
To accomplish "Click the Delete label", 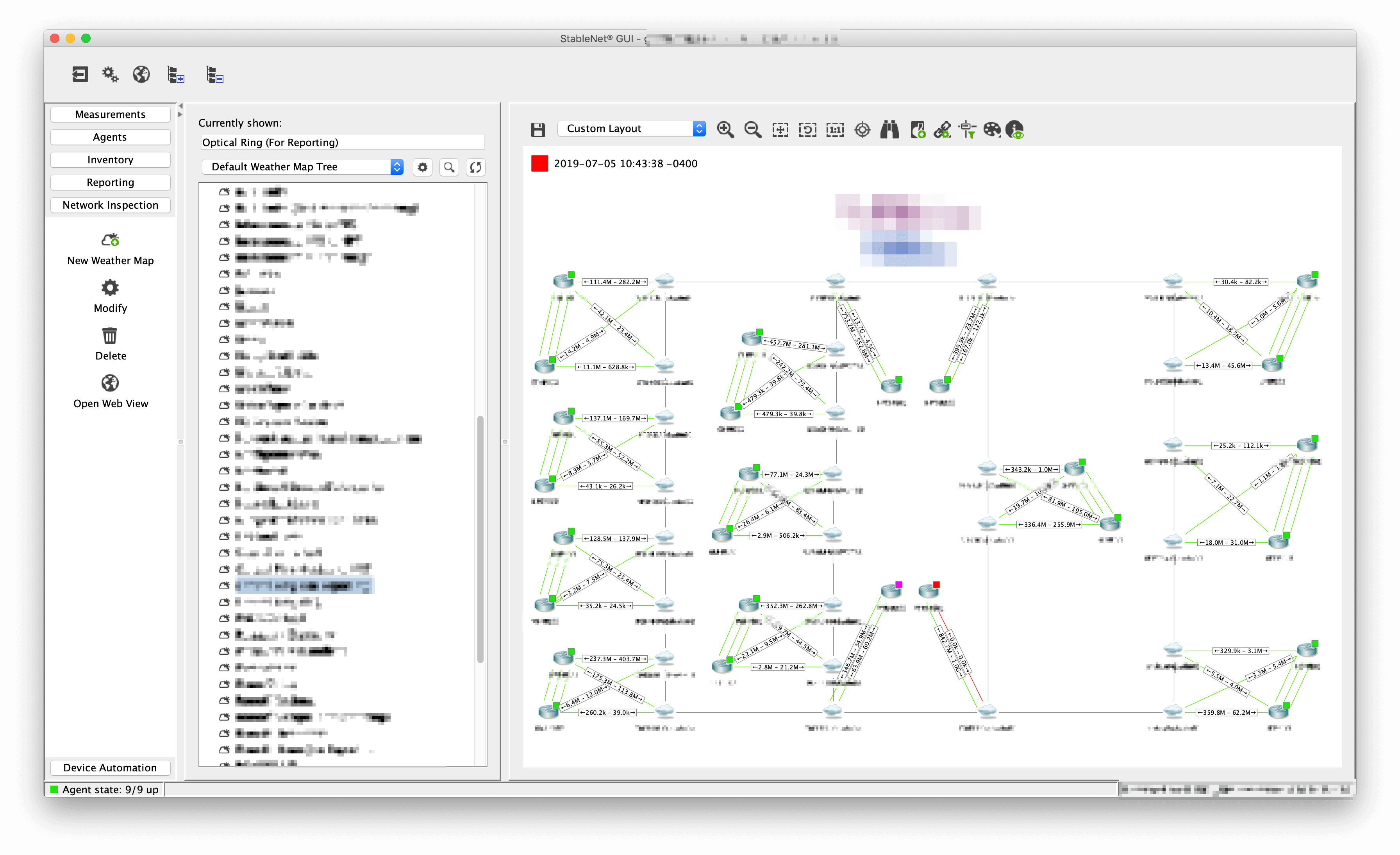I will point(110,356).
